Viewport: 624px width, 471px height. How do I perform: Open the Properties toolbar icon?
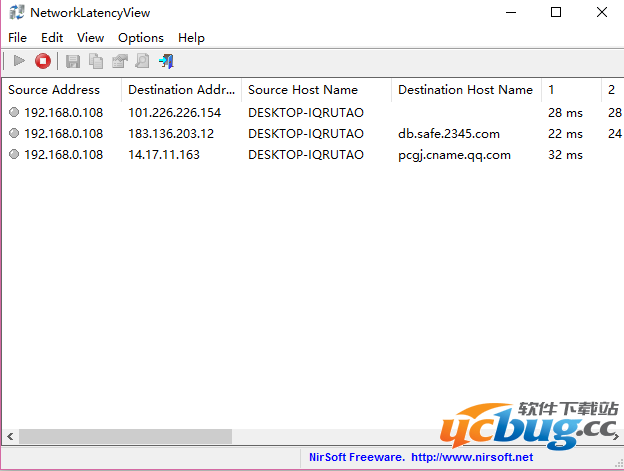coord(119,62)
